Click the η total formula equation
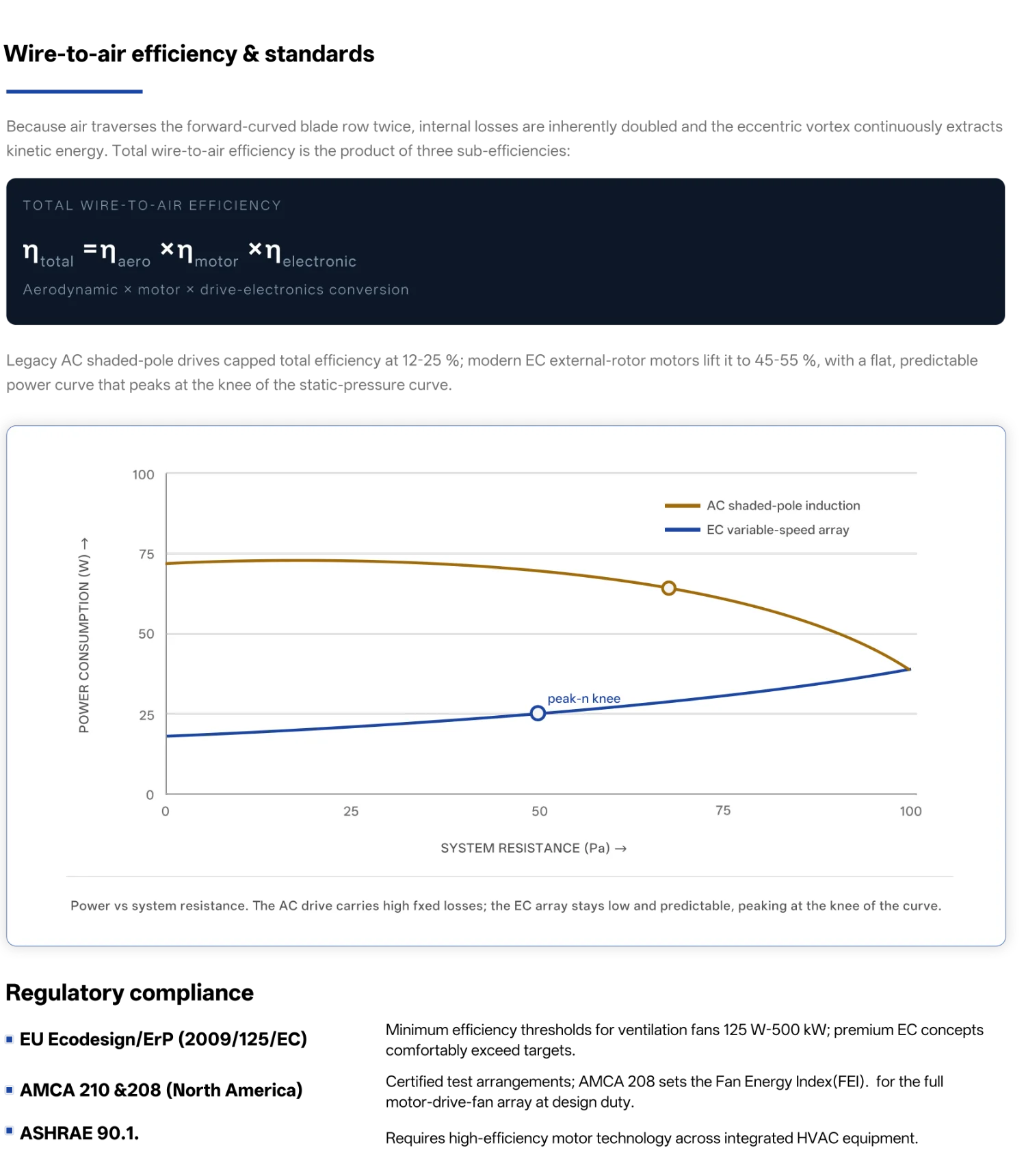Image resolution: width=1026 pixels, height=1176 pixels. click(x=189, y=254)
